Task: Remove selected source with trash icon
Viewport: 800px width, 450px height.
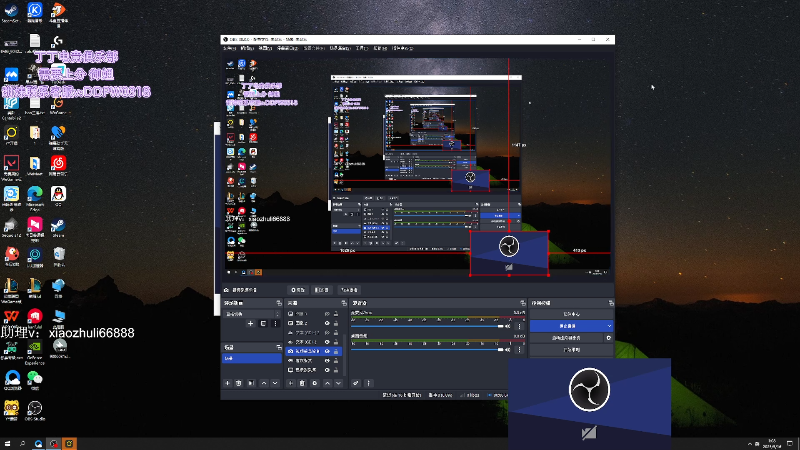Action: (x=302, y=383)
